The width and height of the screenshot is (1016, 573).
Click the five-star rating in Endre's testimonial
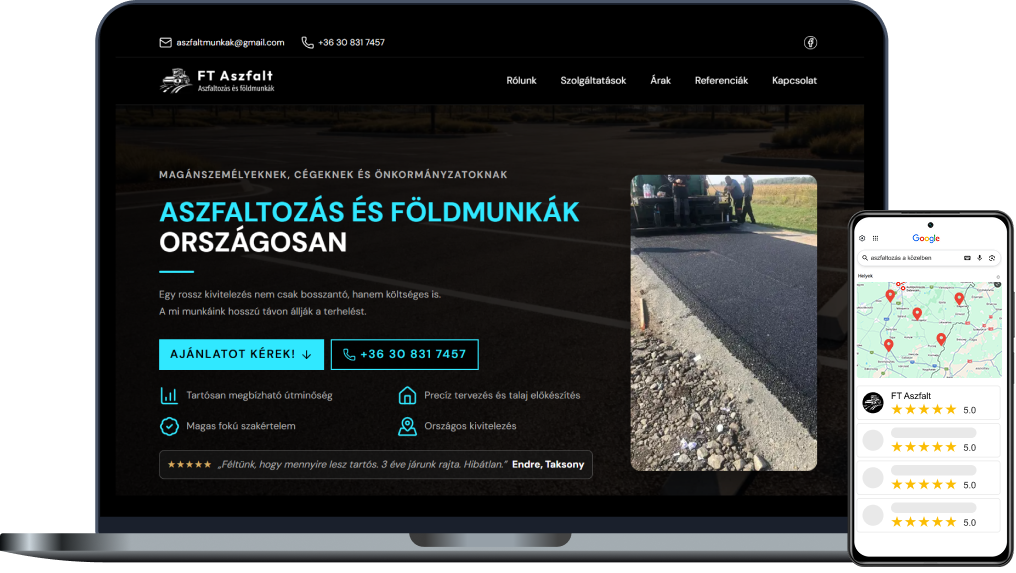click(189, 464)
